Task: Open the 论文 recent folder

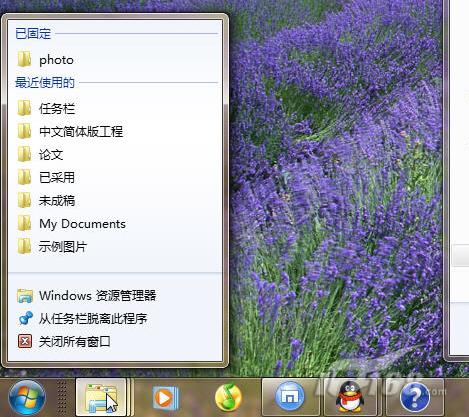Action: (115, 155)
